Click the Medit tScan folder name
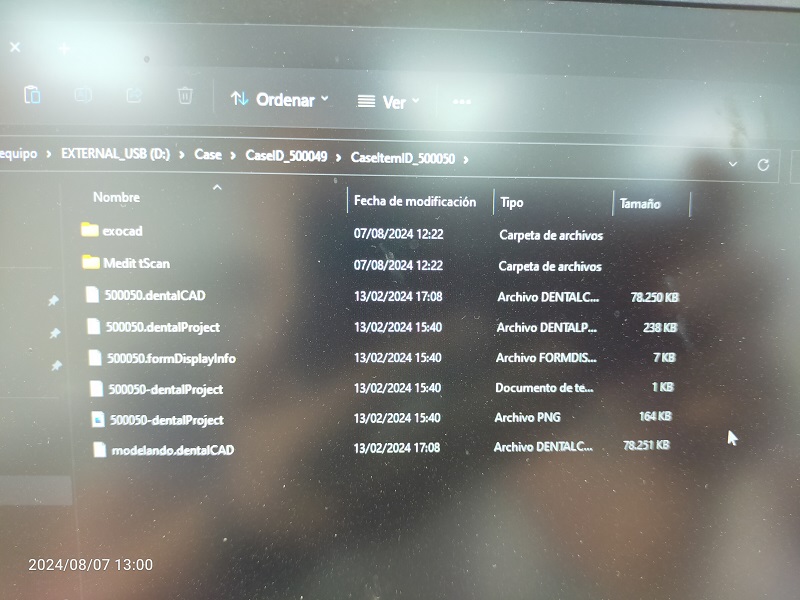800x600 pixels. click(137, 263)
